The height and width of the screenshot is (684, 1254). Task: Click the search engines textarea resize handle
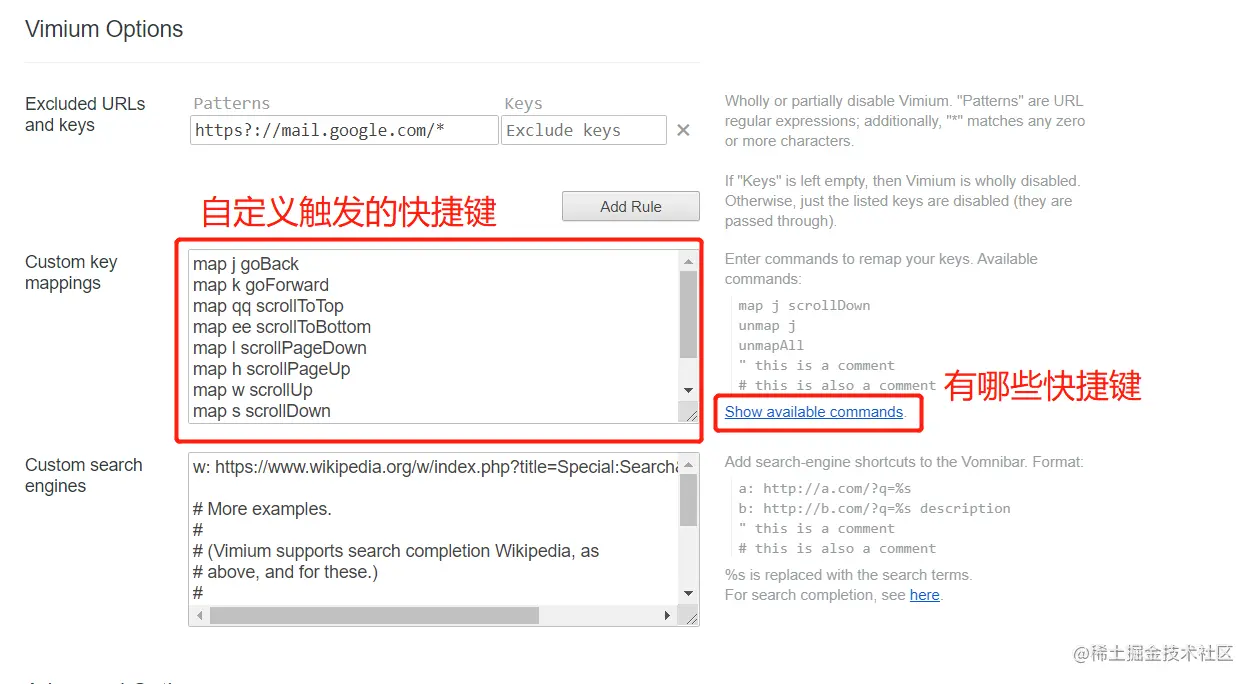pos(689,616)
